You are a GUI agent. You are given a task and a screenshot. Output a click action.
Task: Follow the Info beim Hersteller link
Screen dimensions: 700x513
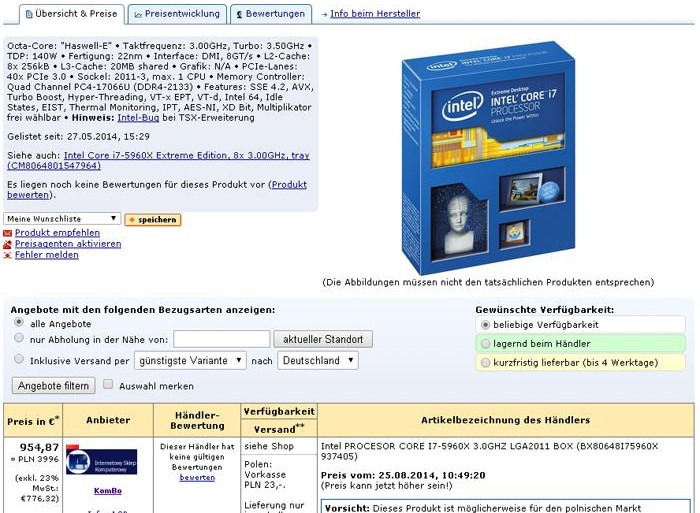coord(375,14)
